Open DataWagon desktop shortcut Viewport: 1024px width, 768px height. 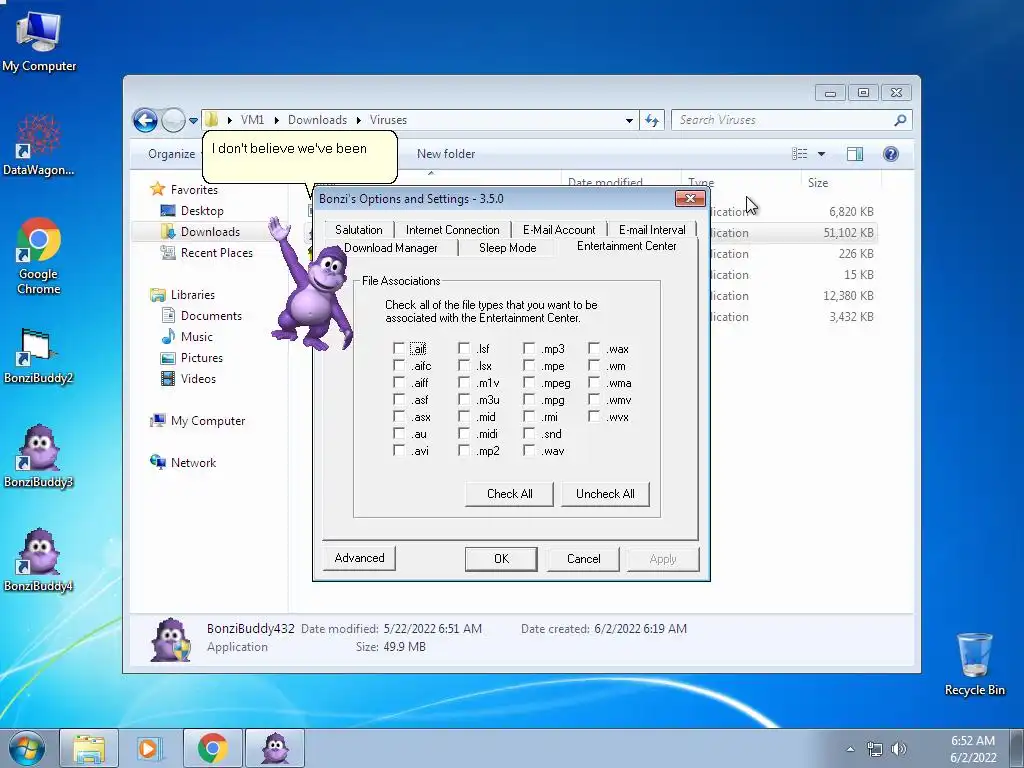click(x=39, y=145)
